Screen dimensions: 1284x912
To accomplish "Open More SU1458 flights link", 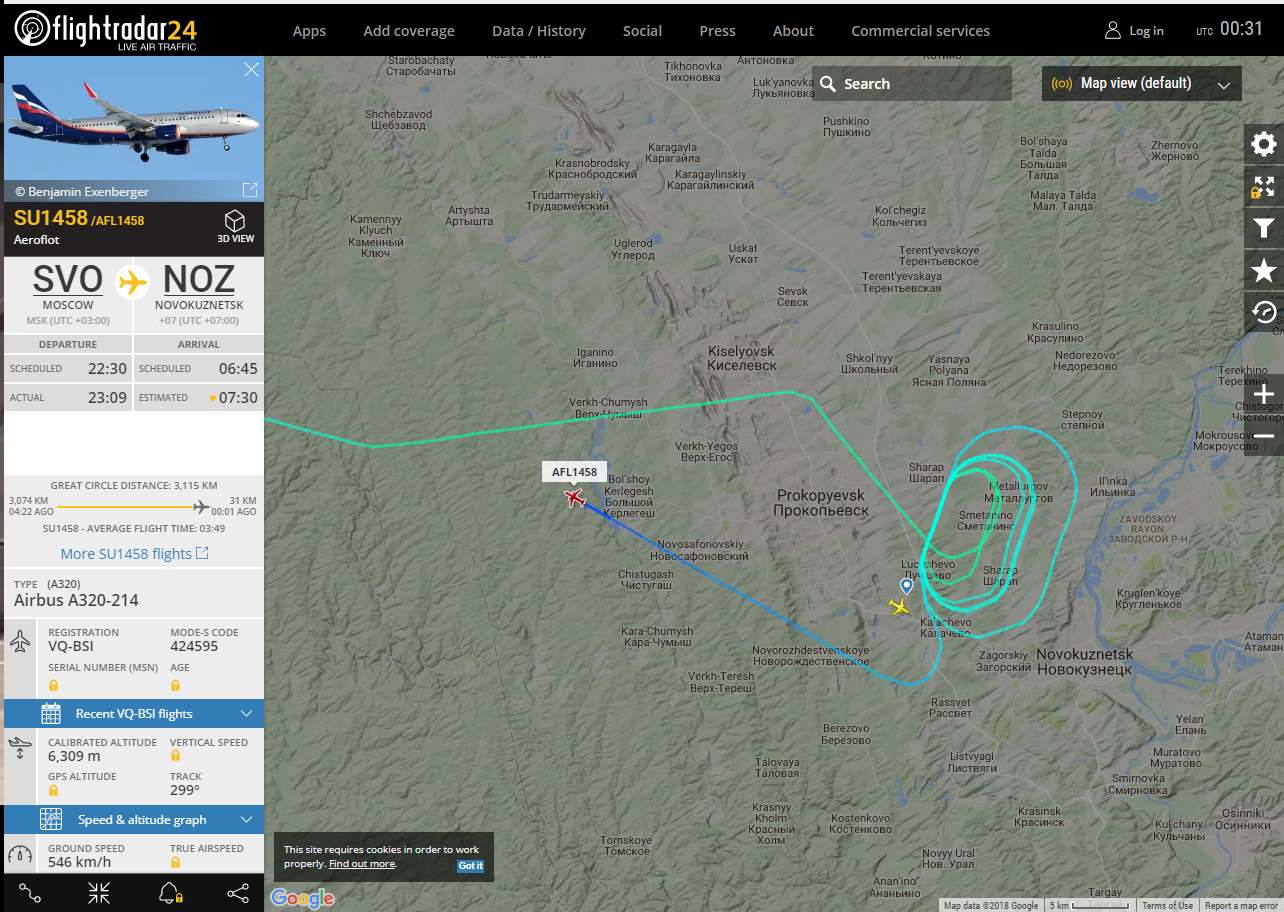I will point(134,553).
